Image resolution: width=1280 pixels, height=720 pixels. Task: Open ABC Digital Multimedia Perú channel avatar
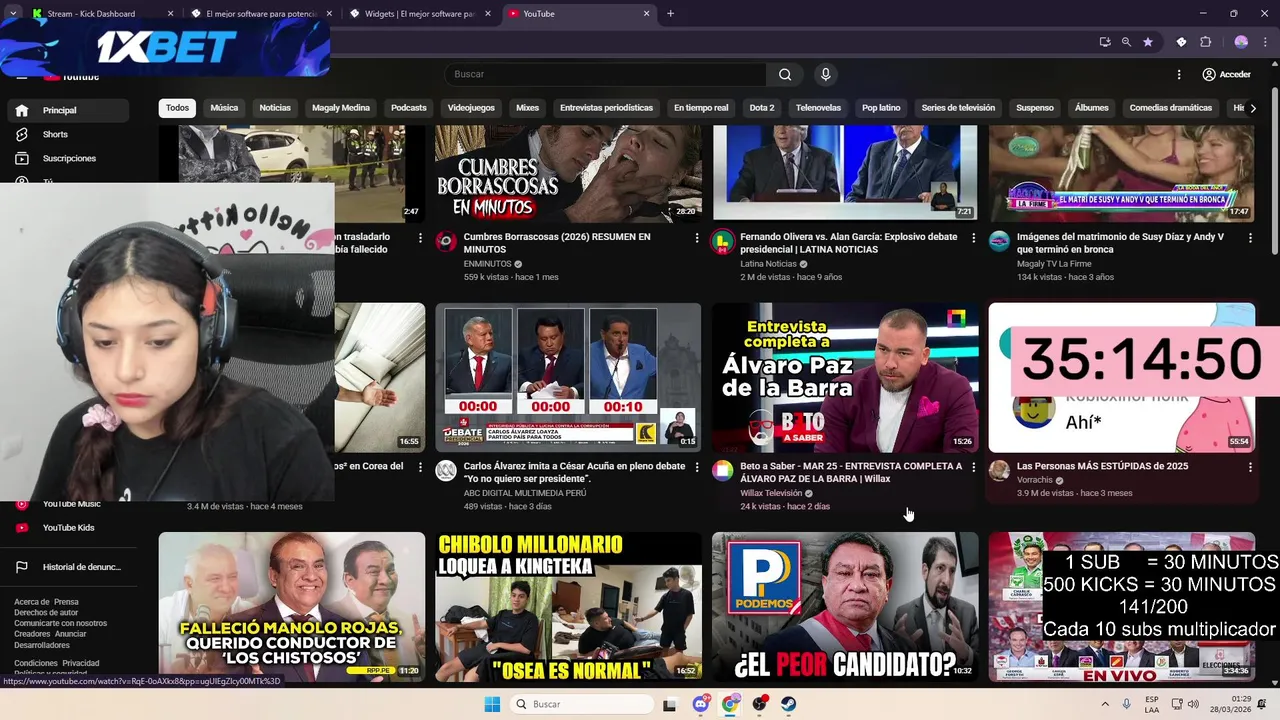[446, 470]
